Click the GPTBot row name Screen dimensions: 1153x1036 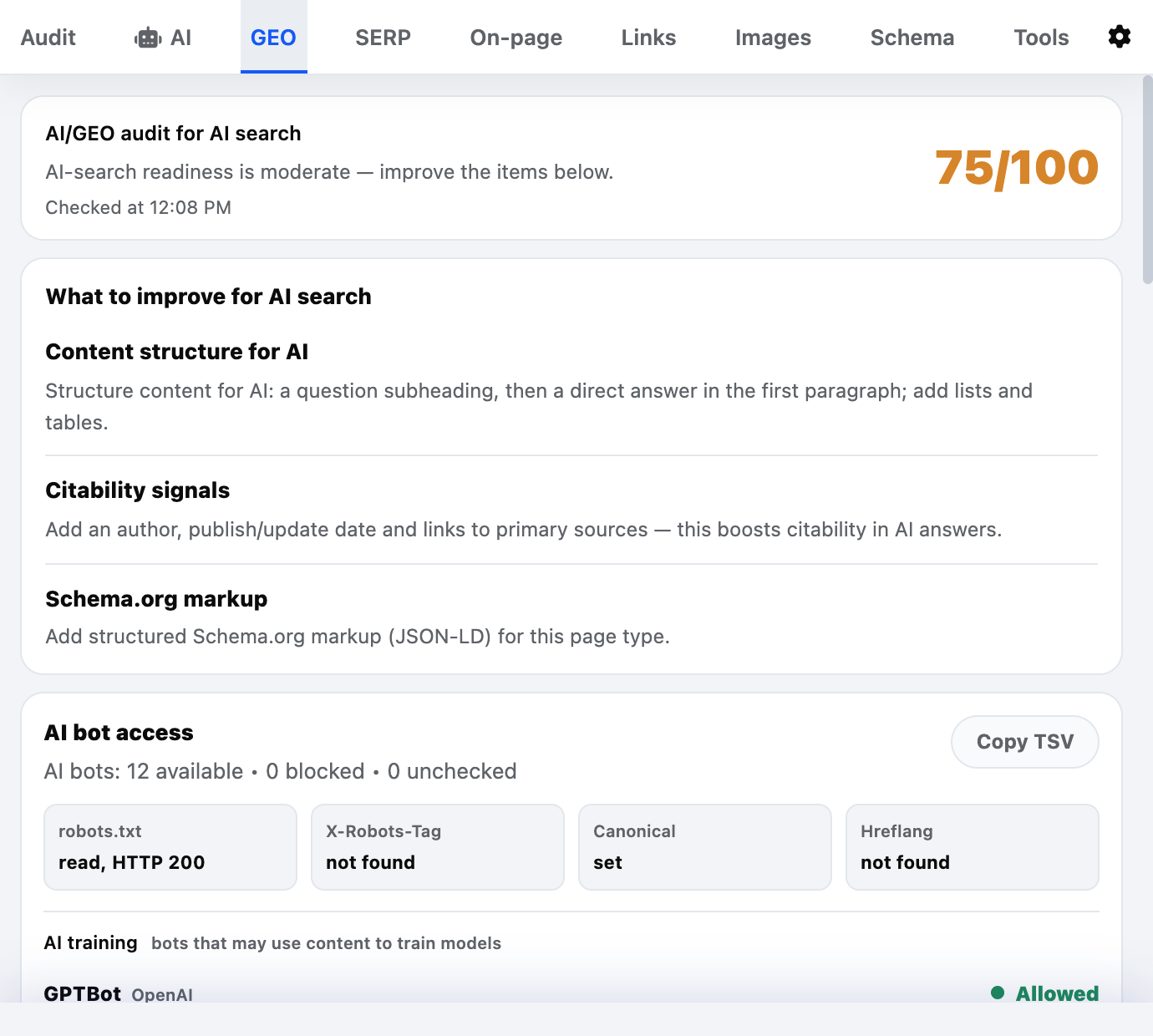(83, 993)
